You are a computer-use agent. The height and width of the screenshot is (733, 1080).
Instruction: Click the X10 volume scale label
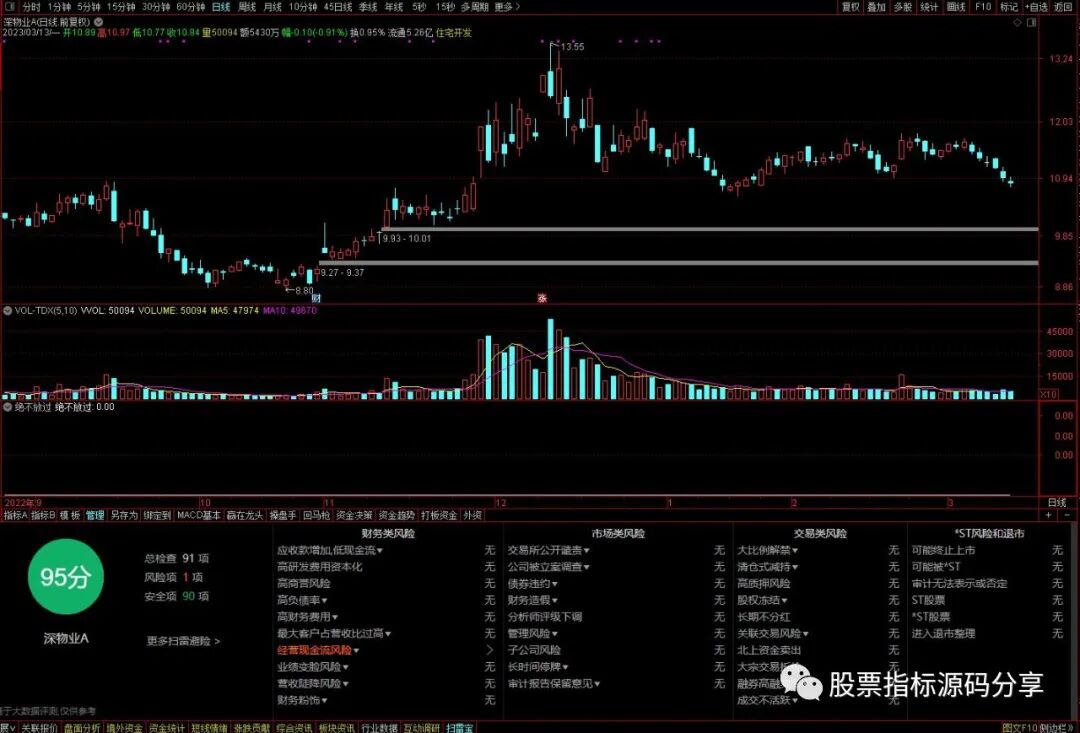(1048, 394)
